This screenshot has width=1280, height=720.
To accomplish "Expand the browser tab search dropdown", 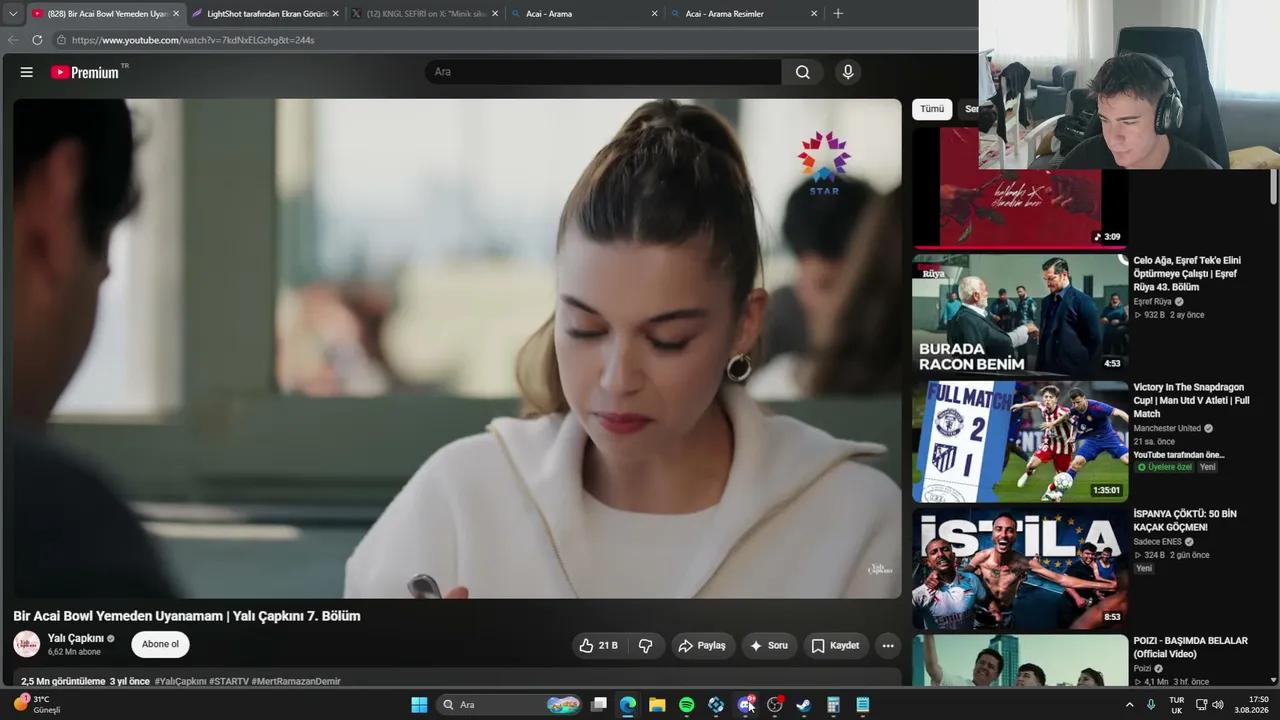I will [x=13, y=14].
